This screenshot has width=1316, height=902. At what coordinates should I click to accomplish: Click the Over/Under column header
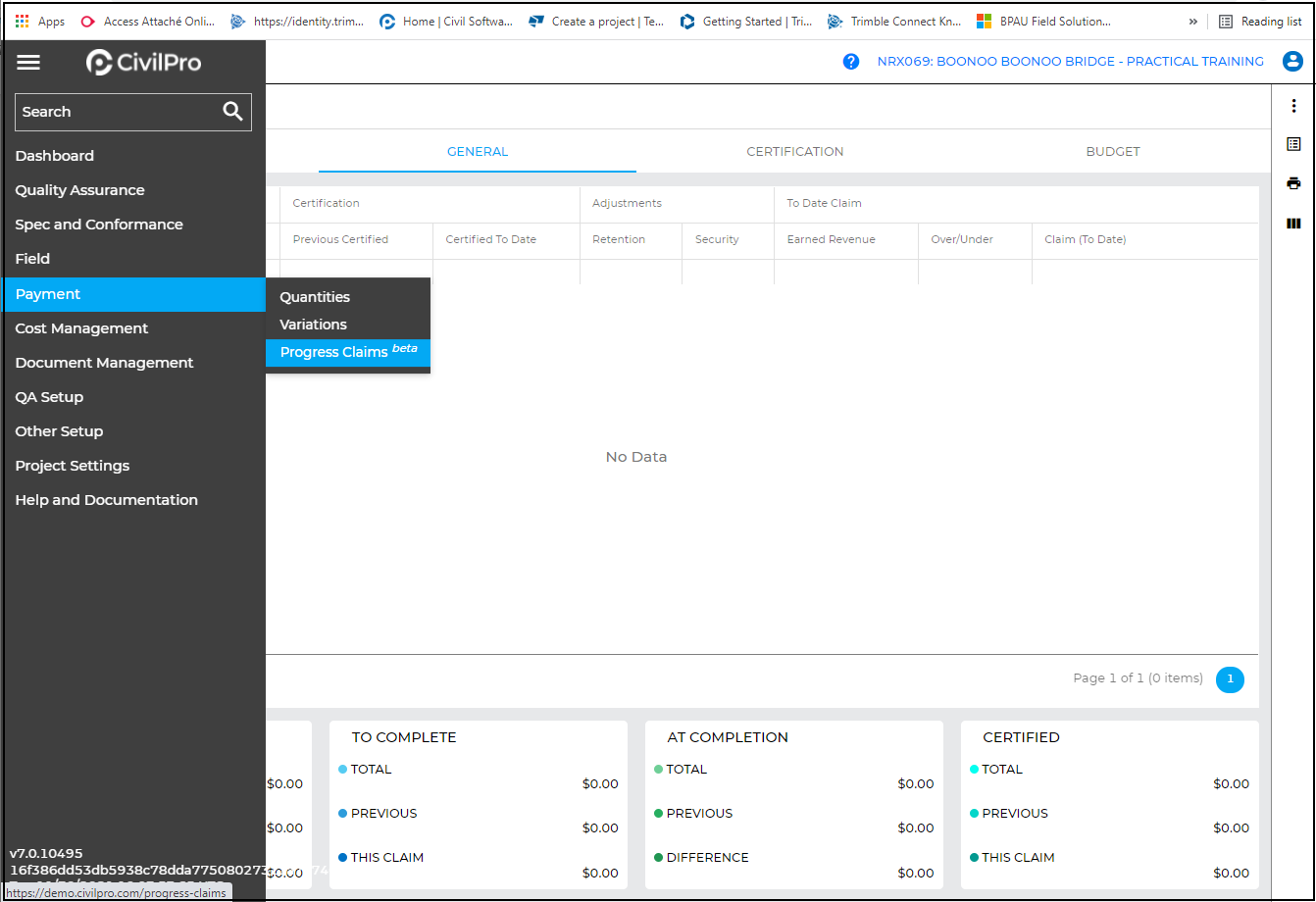pos(975,239)
